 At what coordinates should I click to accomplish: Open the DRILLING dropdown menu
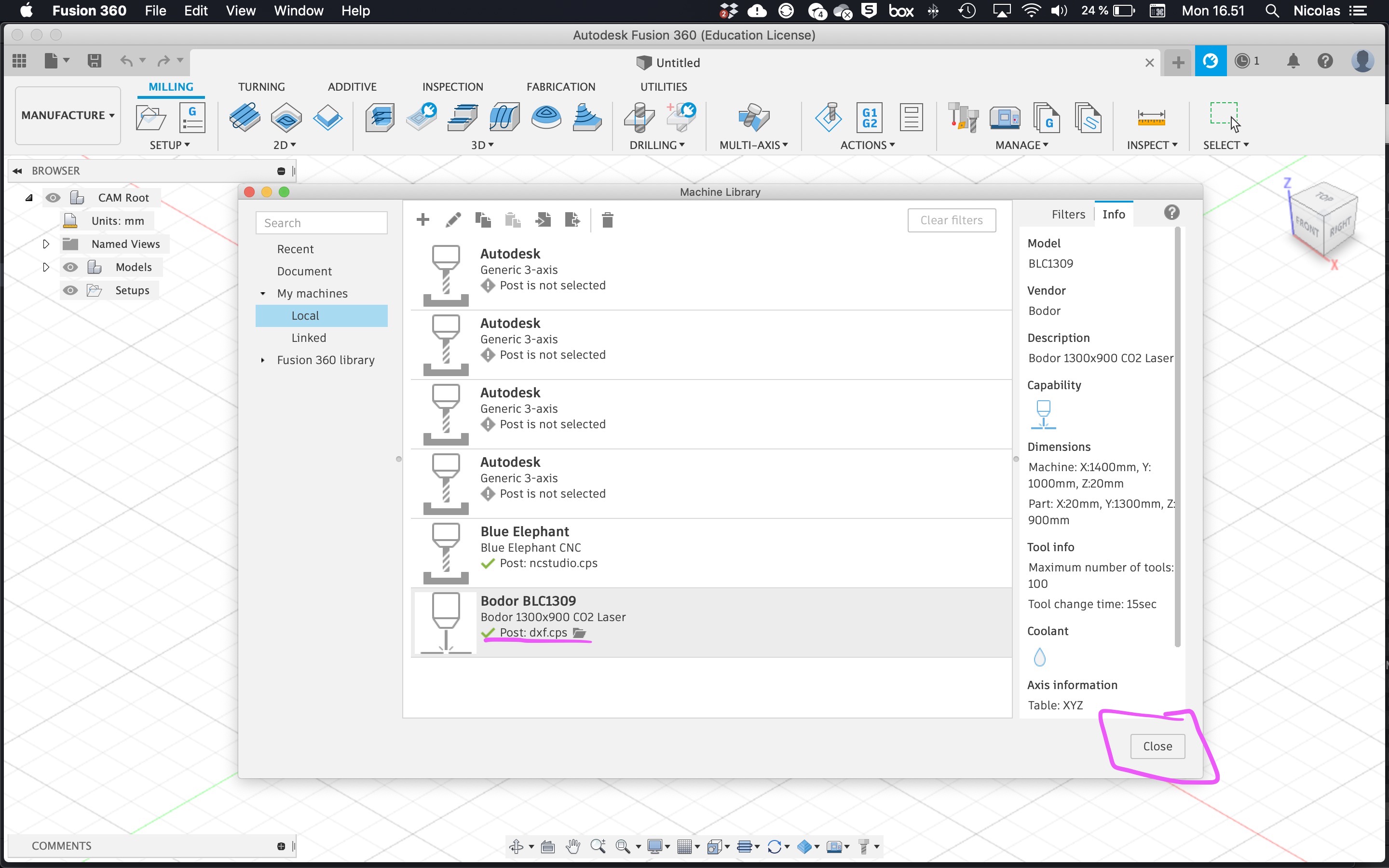(x=657, y=145)
